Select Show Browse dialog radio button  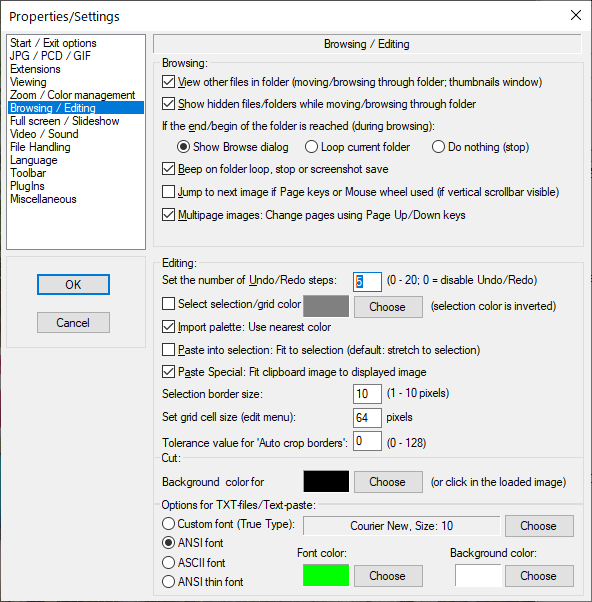click(x=183, y=147)
